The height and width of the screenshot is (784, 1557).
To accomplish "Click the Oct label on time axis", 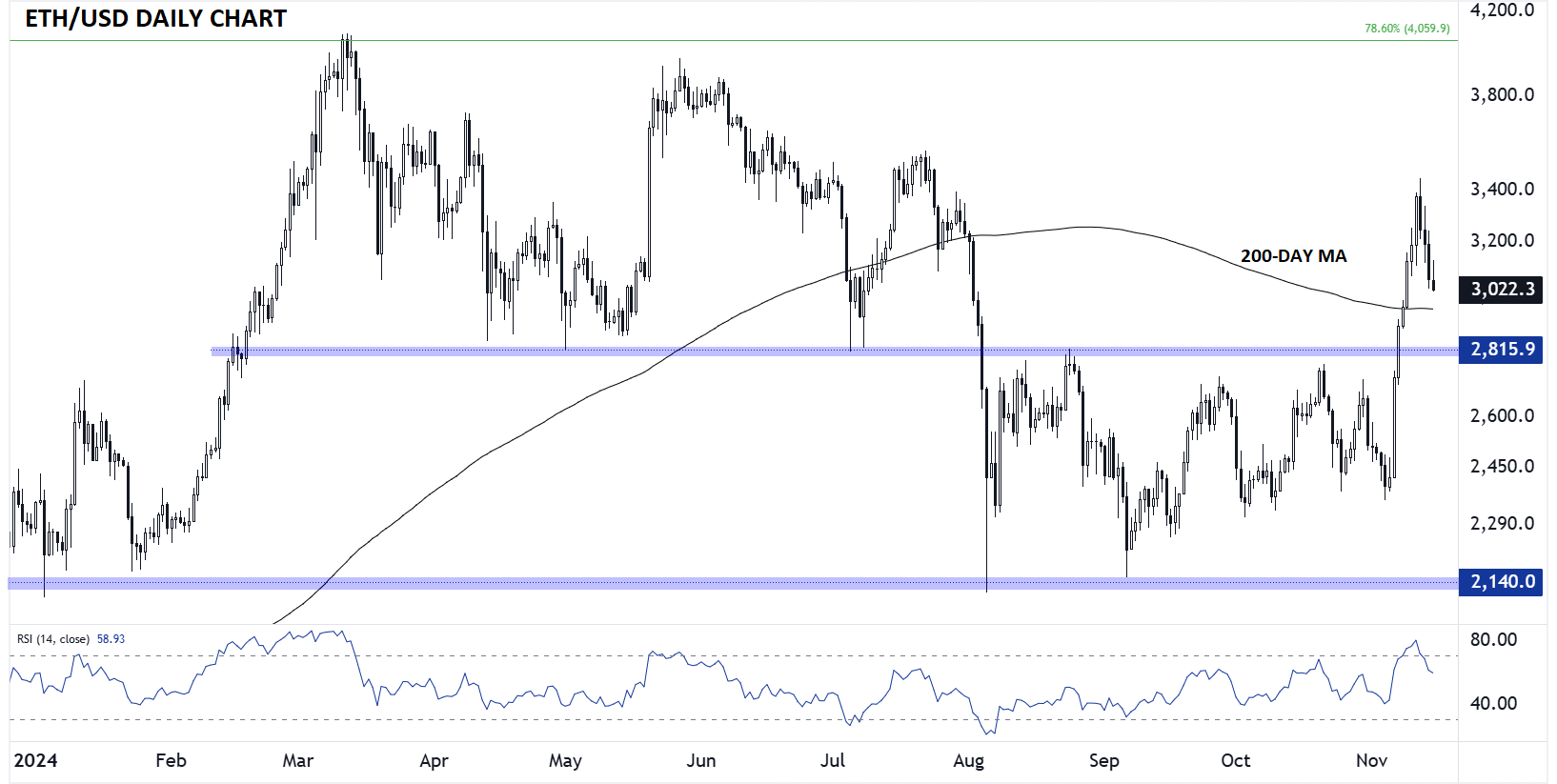I will click(1235, 760).
